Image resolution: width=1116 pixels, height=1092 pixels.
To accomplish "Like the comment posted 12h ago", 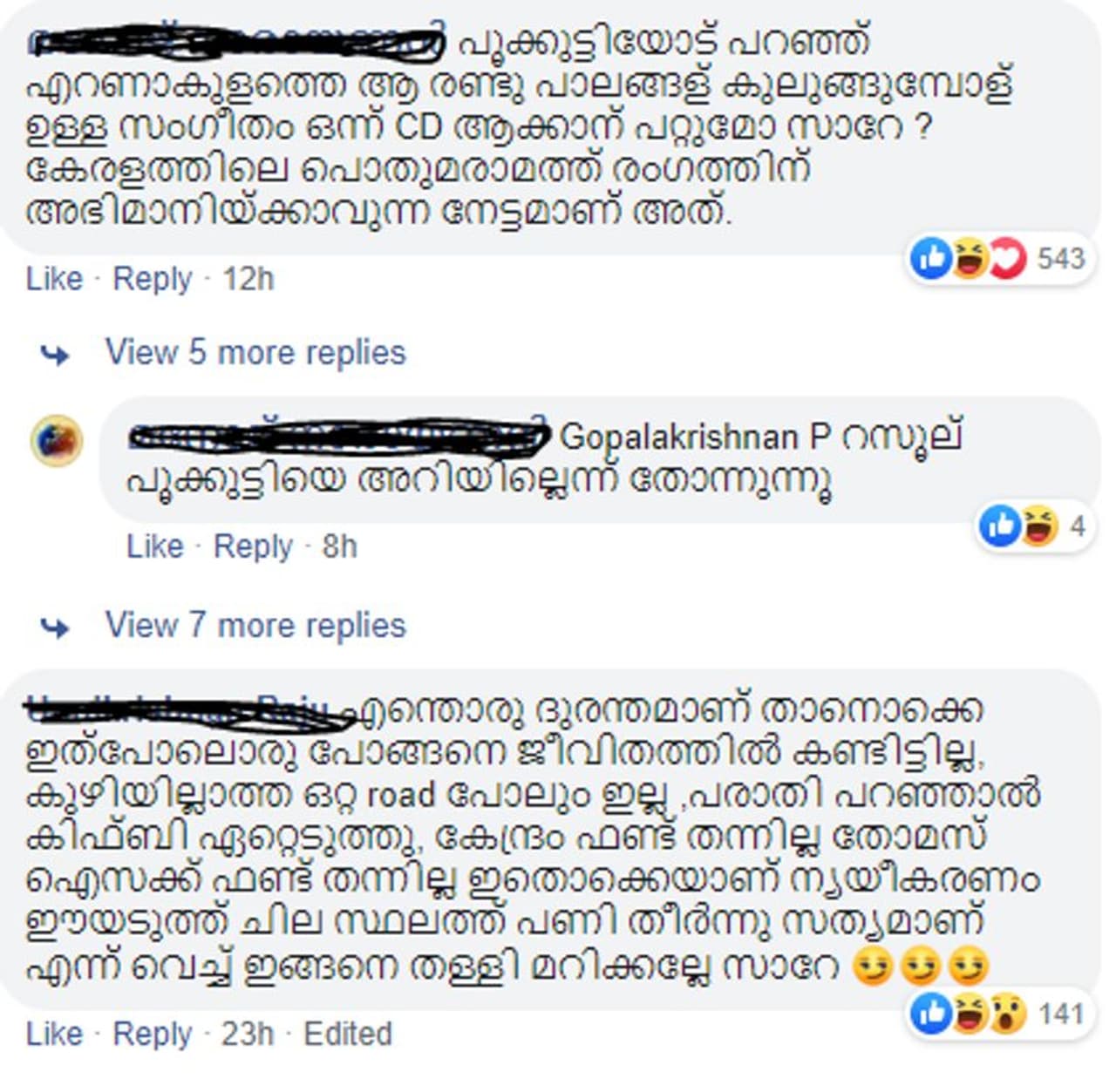I will 54,279.
